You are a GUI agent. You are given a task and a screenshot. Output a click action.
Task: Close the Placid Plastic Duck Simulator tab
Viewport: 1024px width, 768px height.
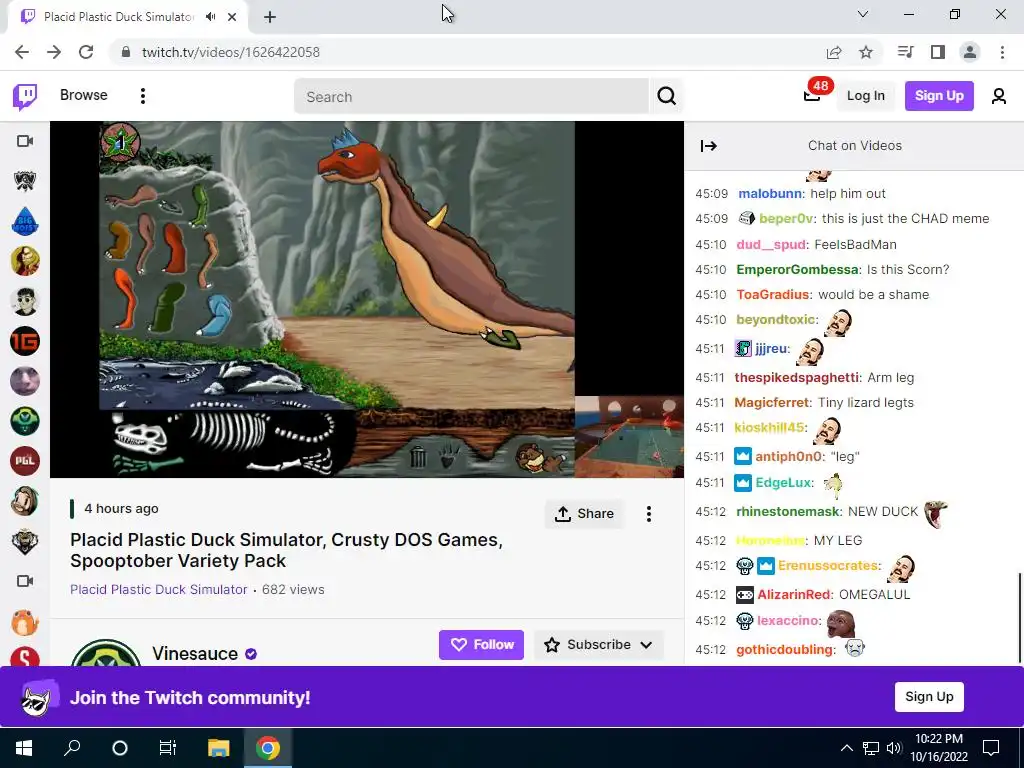232,17
